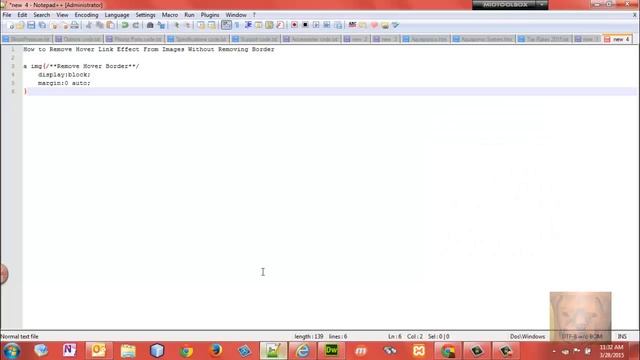Open Outlook from the taskbar
This screenshot has height=360, width=640.
click(x=99, y=351)
